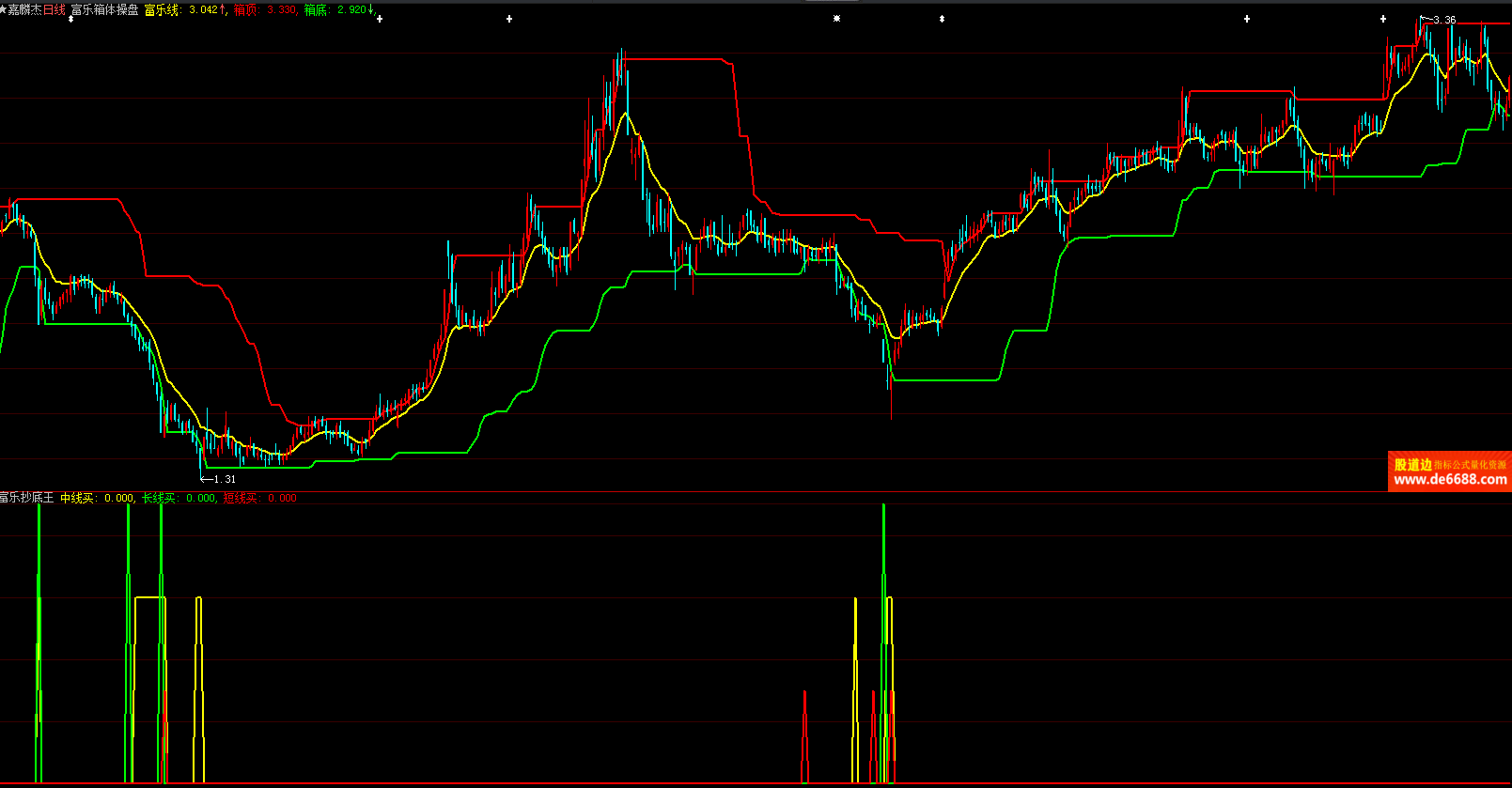Open the 富乐箱体操盘 indicator title
The height and width of the screenshot is (788, 1512).
pyautogui.click(x=104, y=9)
